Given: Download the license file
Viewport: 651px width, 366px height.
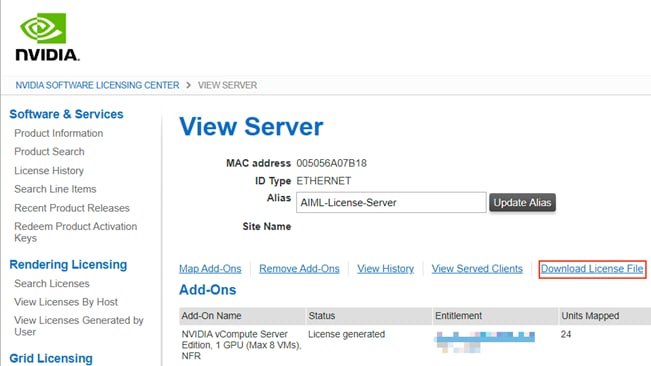Looking at the screenshot, I should 592,268.
